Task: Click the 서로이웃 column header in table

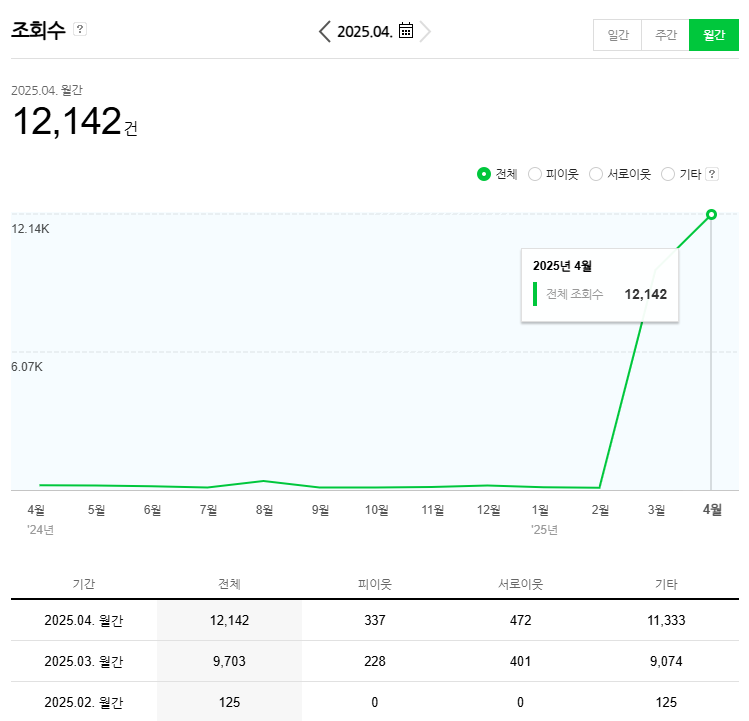Action: [521, 584]
